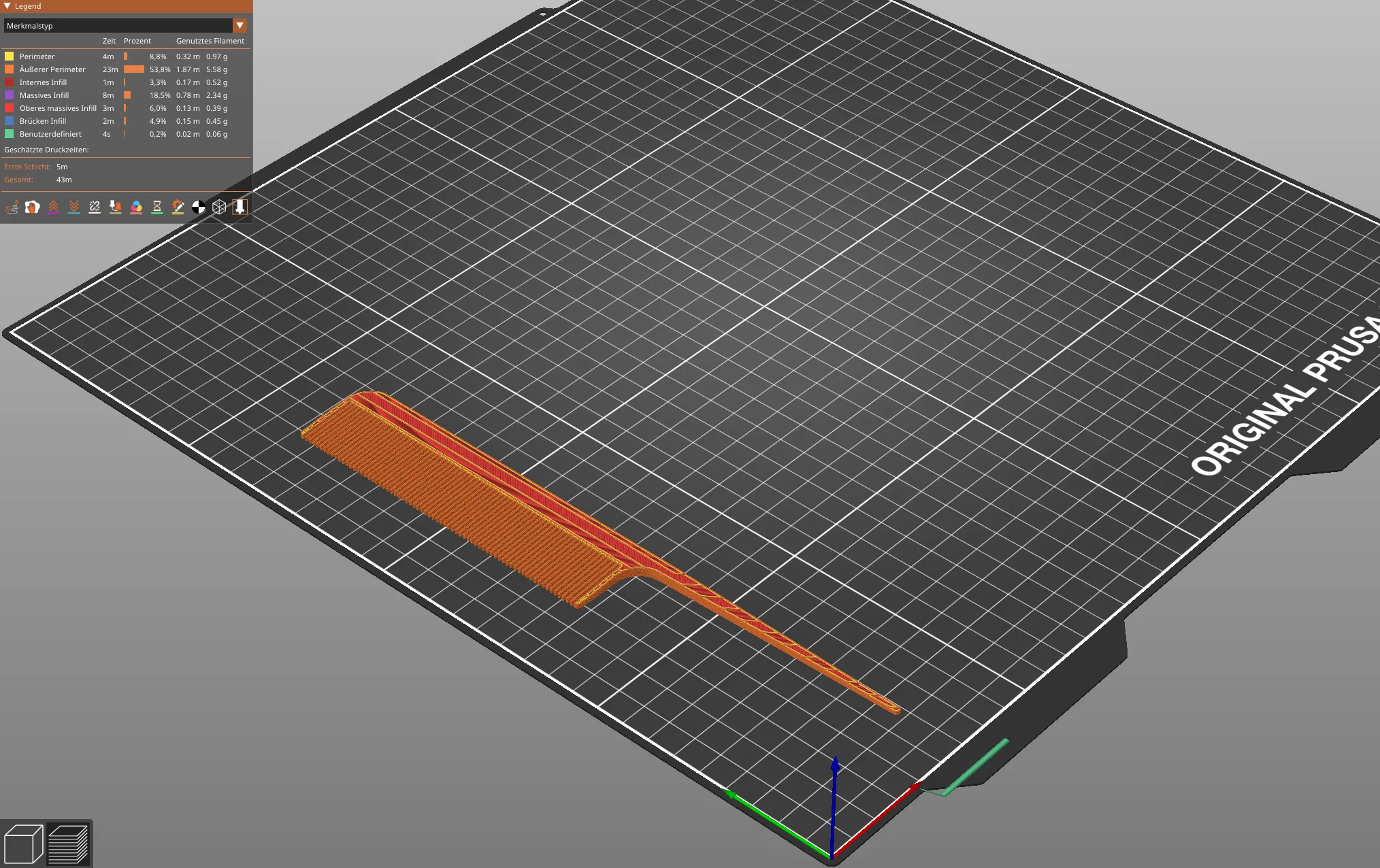
Task: Toggle color changes icon
Action: pos(136,207)
